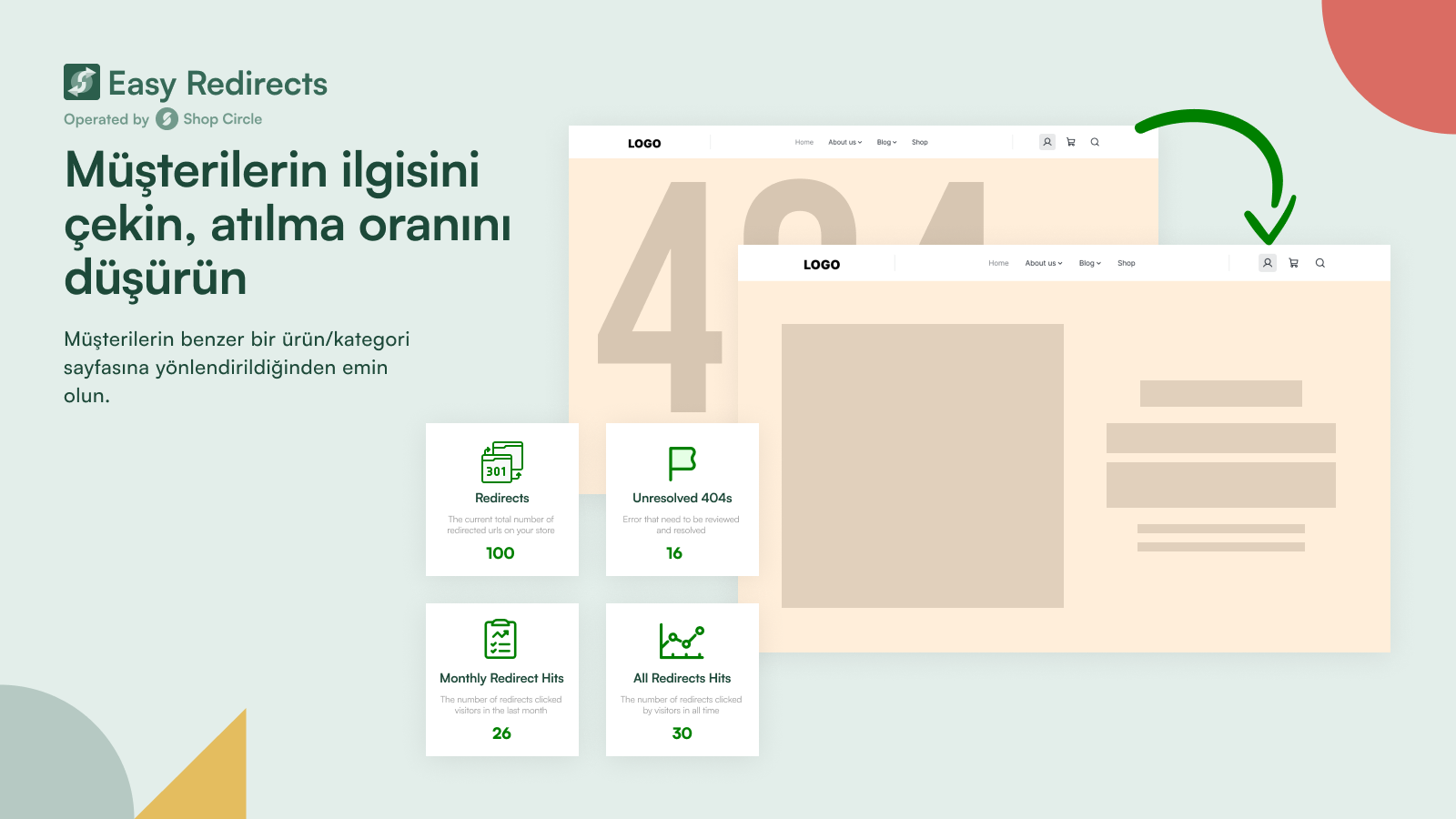
Task: Click the Shop Circle logo icon
Action: [x=167, y=119]
